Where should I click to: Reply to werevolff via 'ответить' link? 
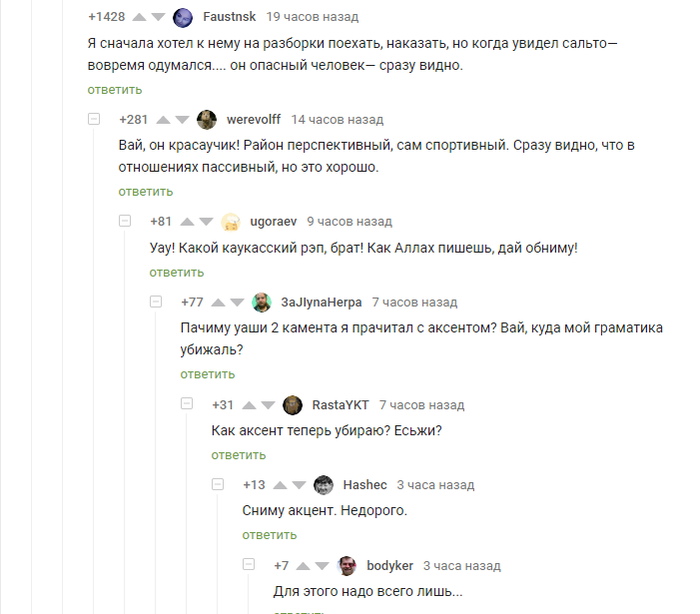[x=146, y=192]
